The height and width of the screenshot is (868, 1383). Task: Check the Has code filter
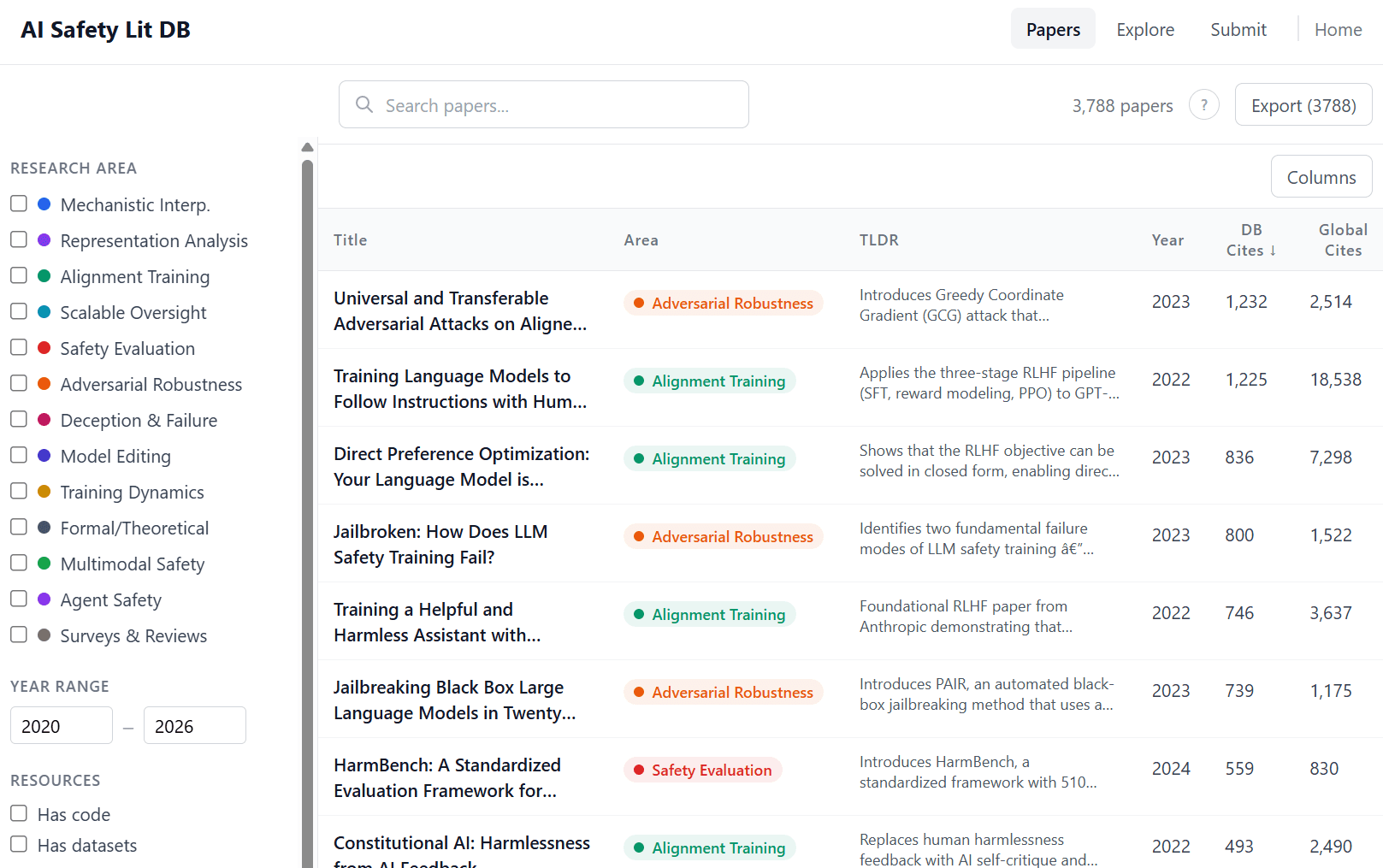coord(19,813)
